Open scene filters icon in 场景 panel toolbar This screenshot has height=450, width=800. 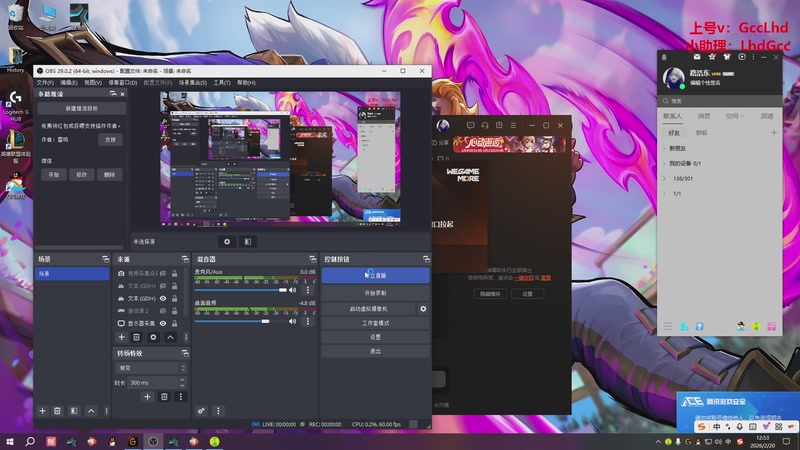(74, 411)
